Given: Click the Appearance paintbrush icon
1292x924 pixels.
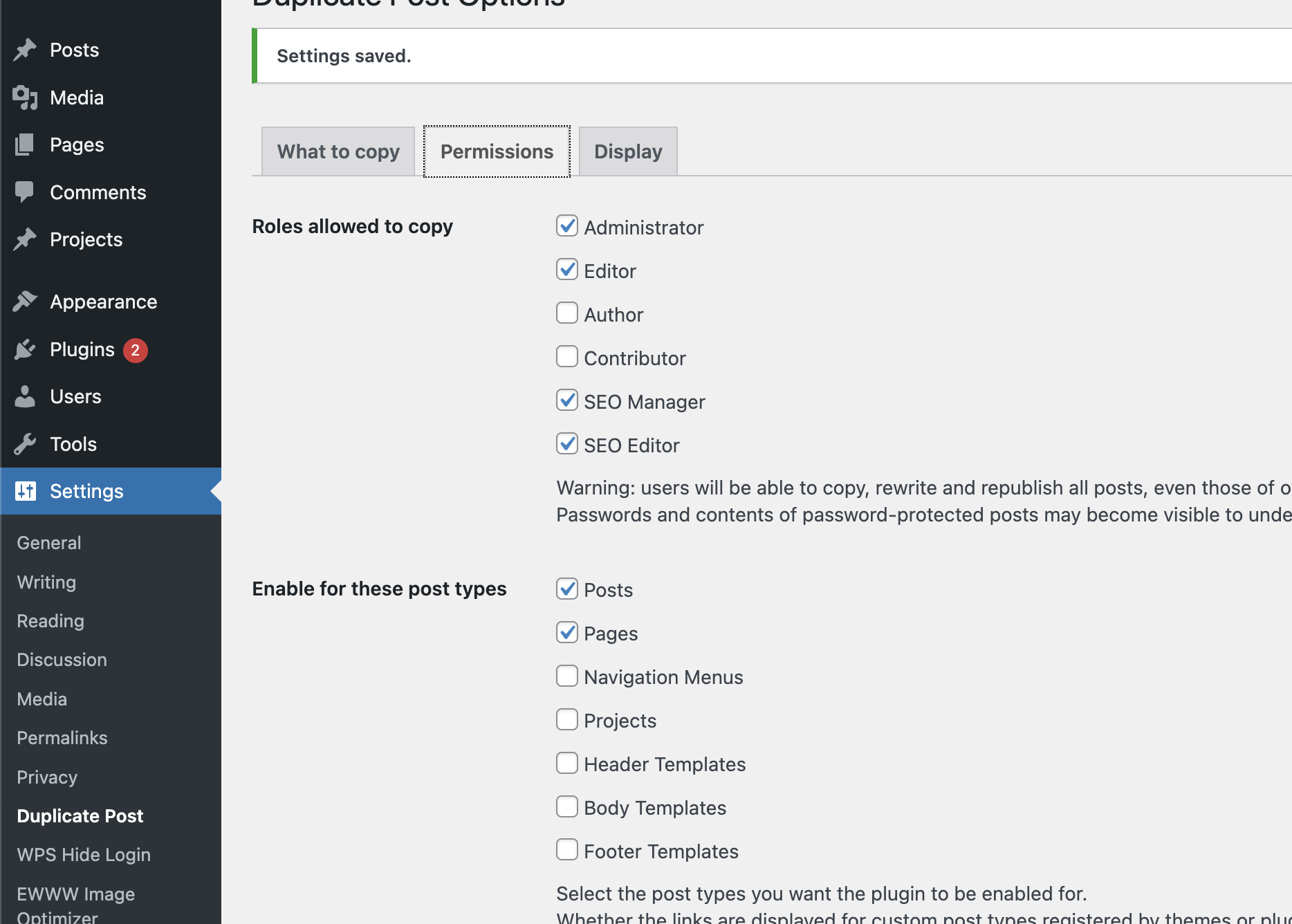Looking at the screenshot, I should pos(25,302).
